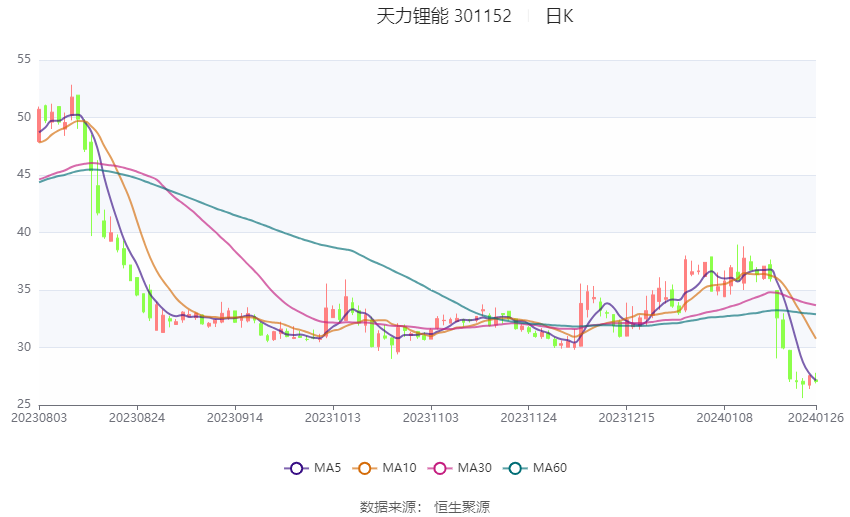Click the 25 price axis label
This screenshot has height=517, width=850.
24,404
